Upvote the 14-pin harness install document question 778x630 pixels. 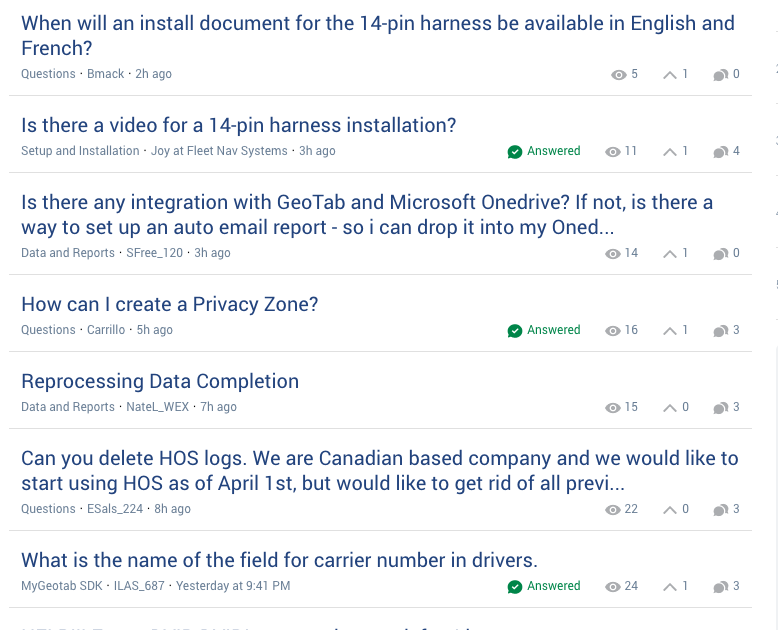669,75
